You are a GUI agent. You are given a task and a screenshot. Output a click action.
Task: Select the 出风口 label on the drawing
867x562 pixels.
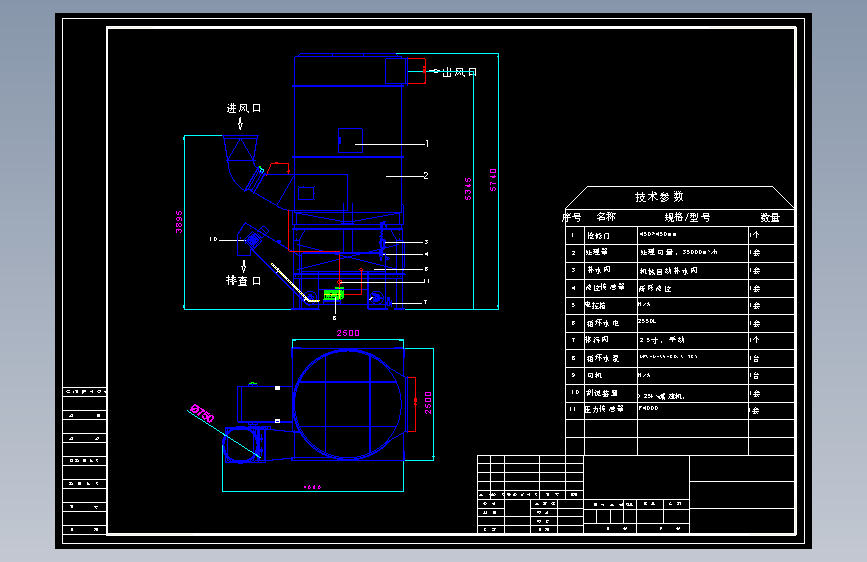[459, 72]
